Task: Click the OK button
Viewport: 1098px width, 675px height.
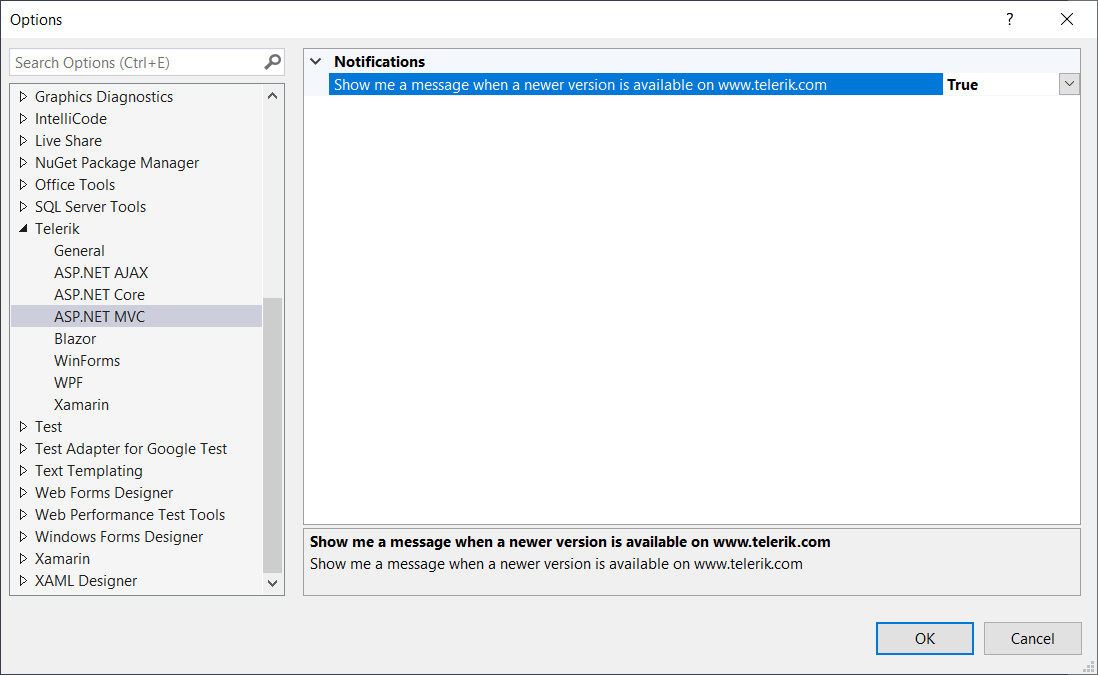Action: pos(924,638)
